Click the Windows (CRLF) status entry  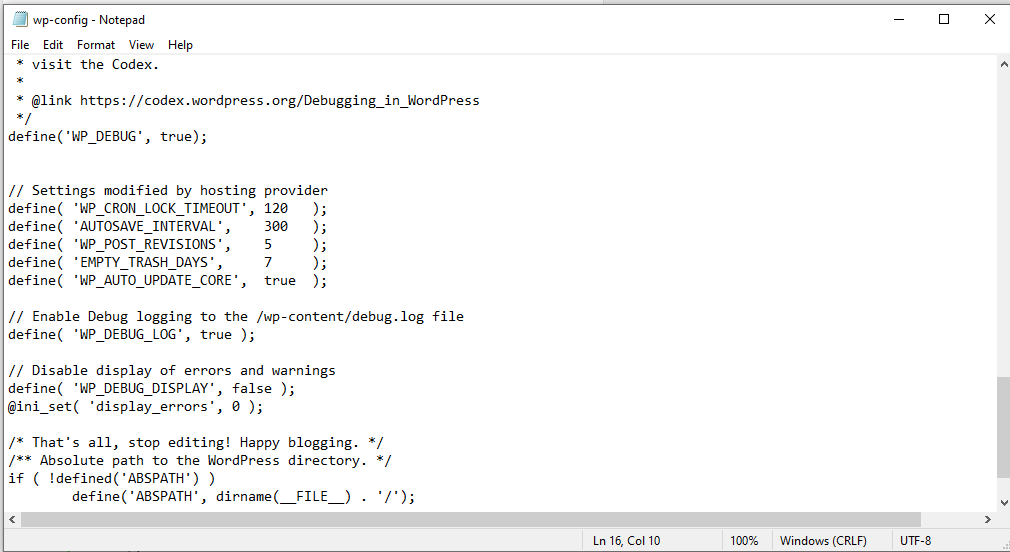click(823, 540)
